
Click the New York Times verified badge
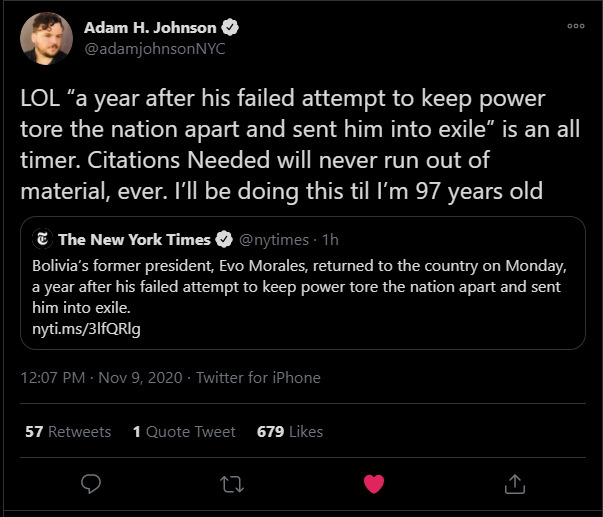224,240
